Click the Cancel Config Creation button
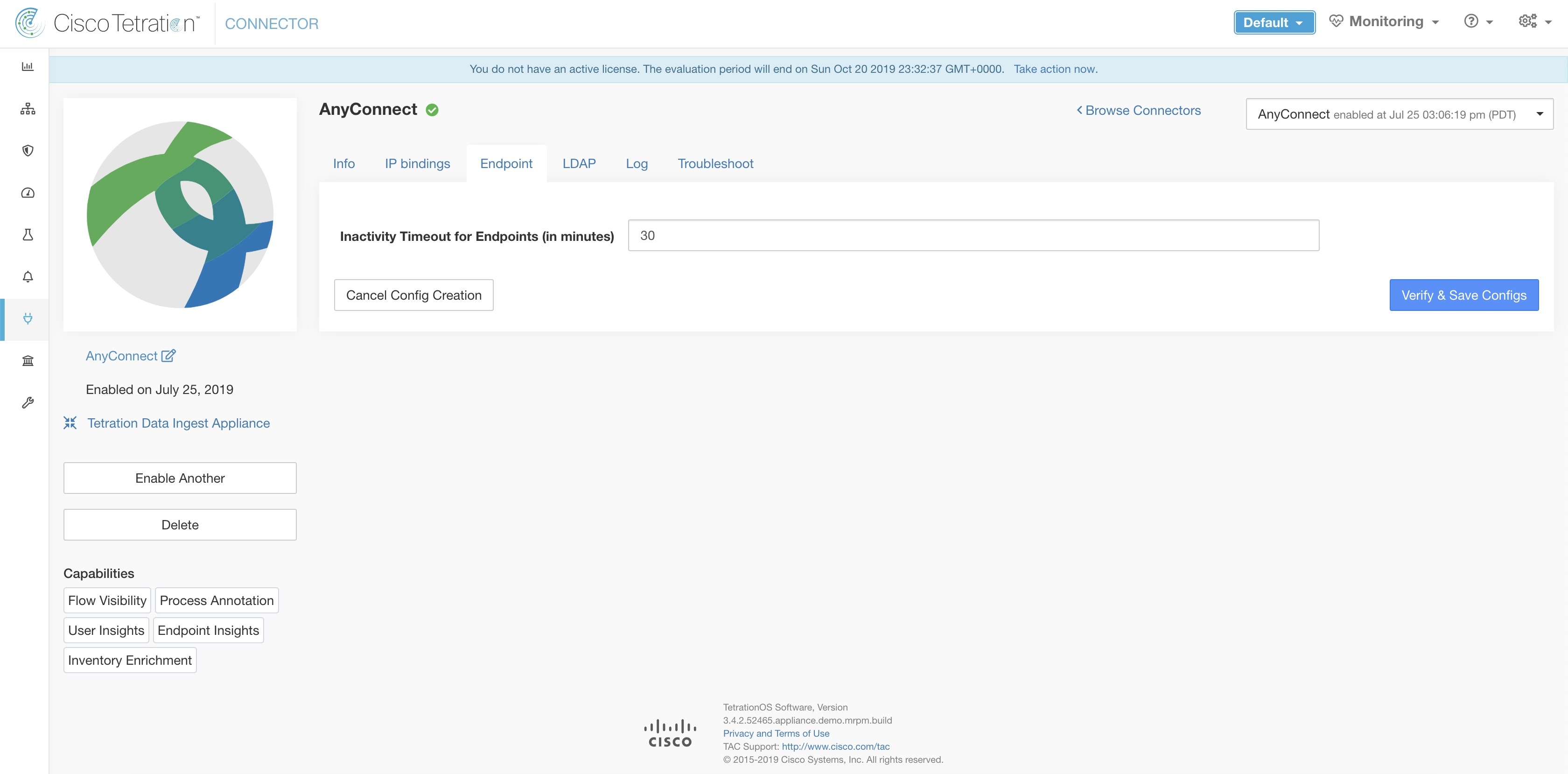 pos(414,294)
